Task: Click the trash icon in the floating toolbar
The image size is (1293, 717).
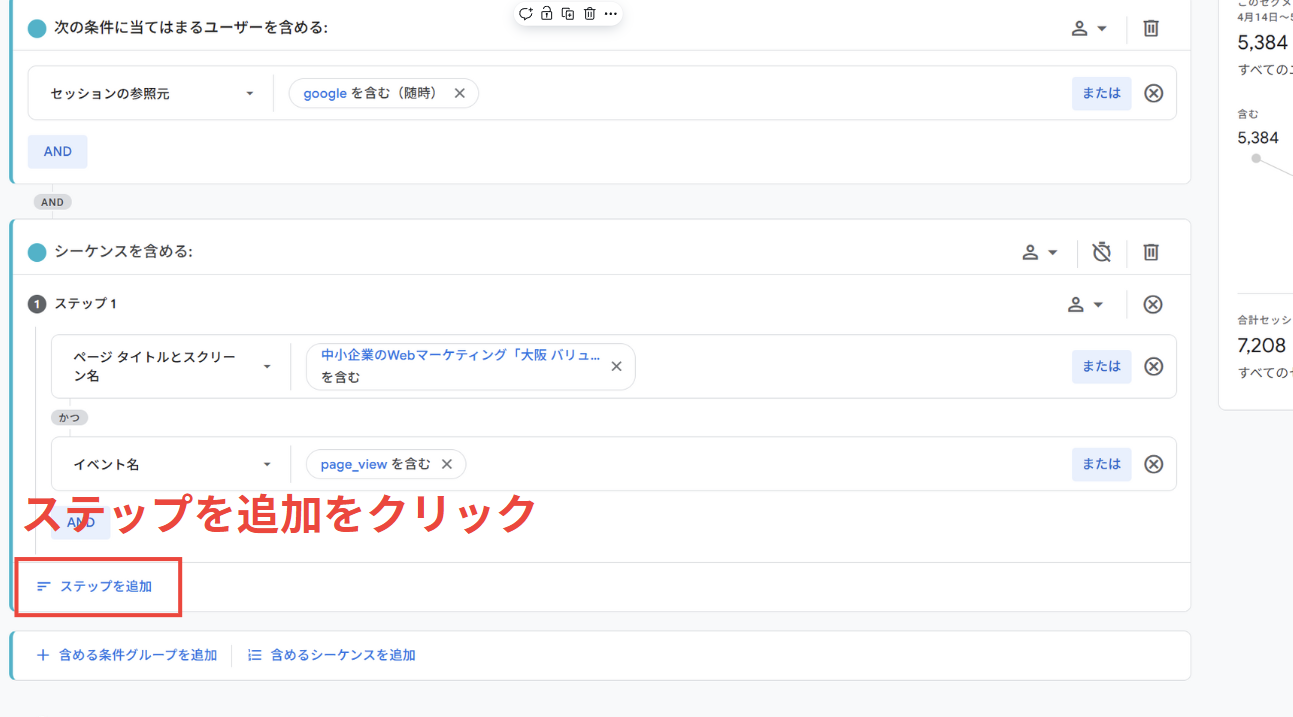Action: [589, 14]
